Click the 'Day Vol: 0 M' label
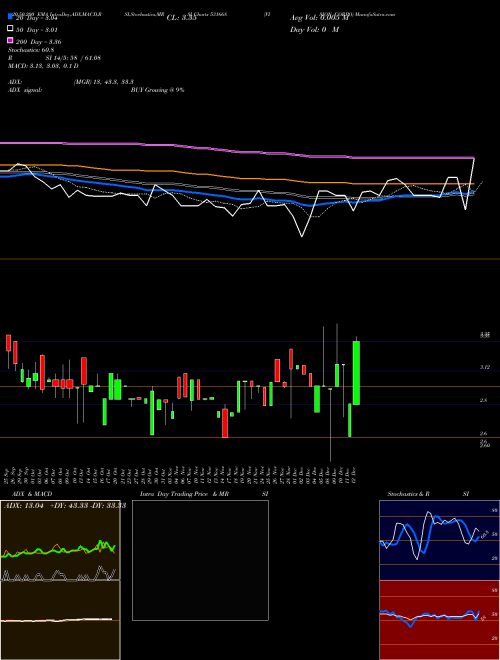The width and height of the screenshot is (500, 660). pos(314,30)
